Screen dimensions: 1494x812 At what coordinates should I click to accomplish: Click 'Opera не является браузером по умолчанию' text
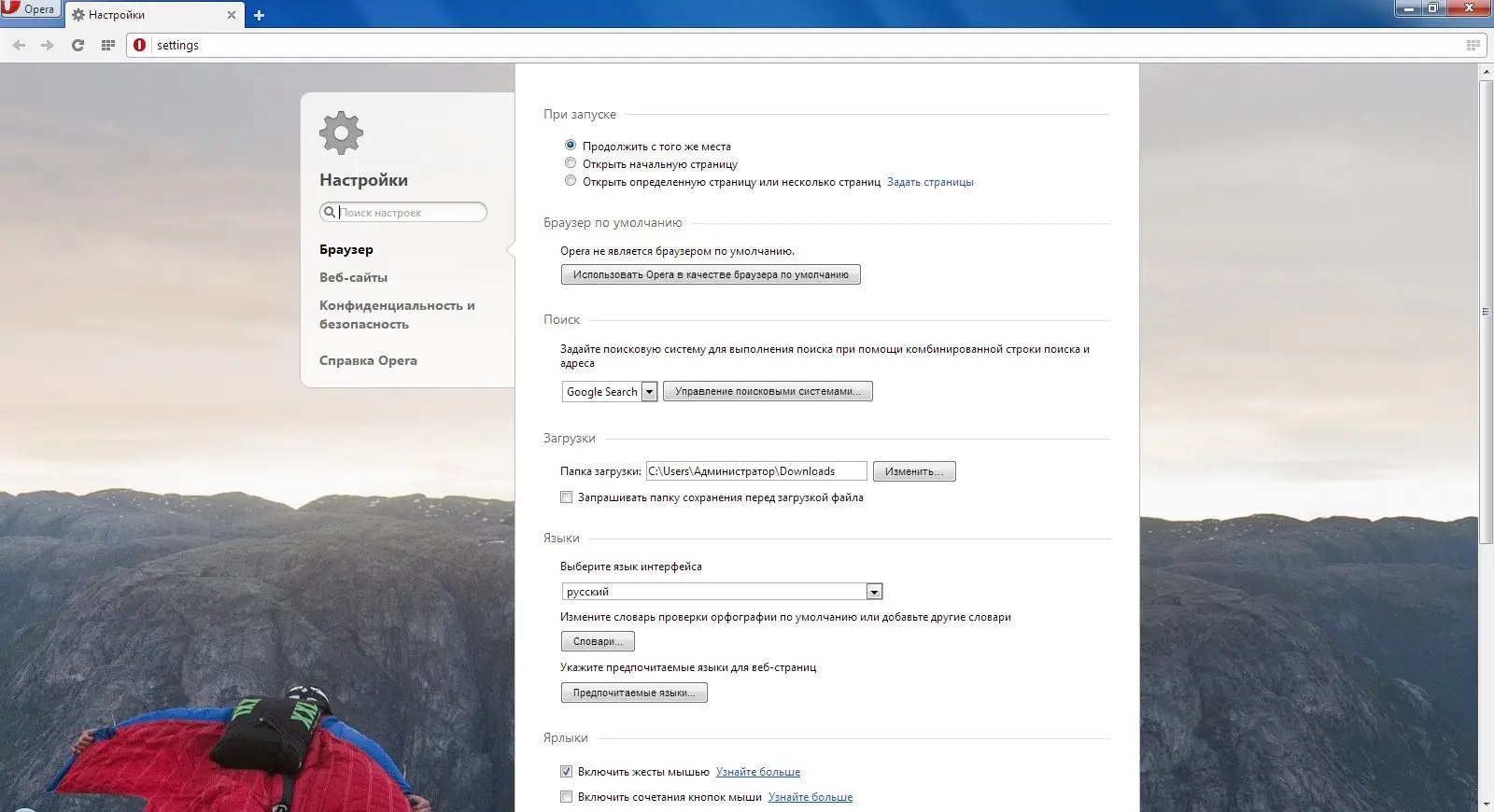pyautogui.click(x=677, y=251)
